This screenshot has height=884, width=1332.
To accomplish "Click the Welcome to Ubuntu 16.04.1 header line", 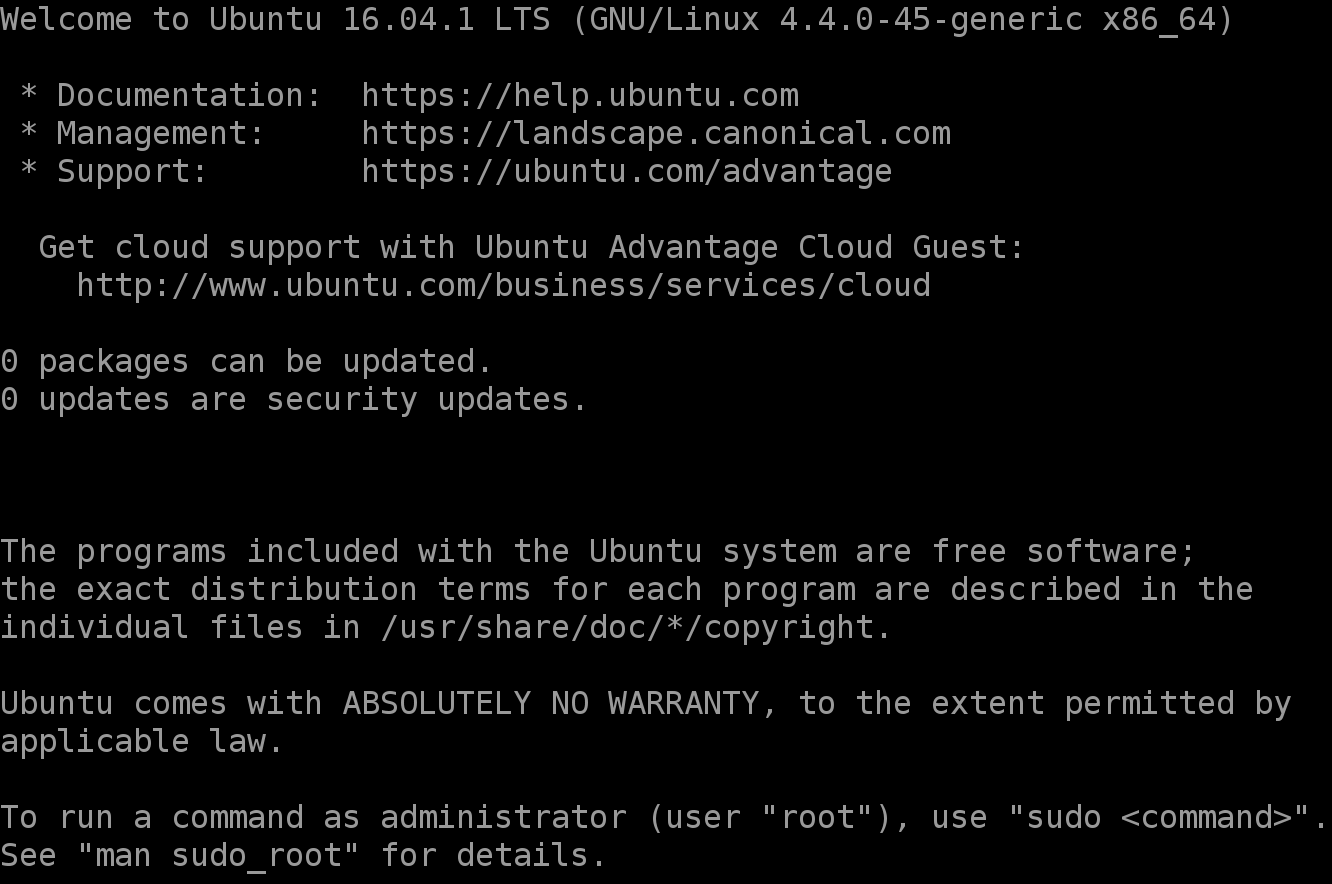I will click(617, 20).
